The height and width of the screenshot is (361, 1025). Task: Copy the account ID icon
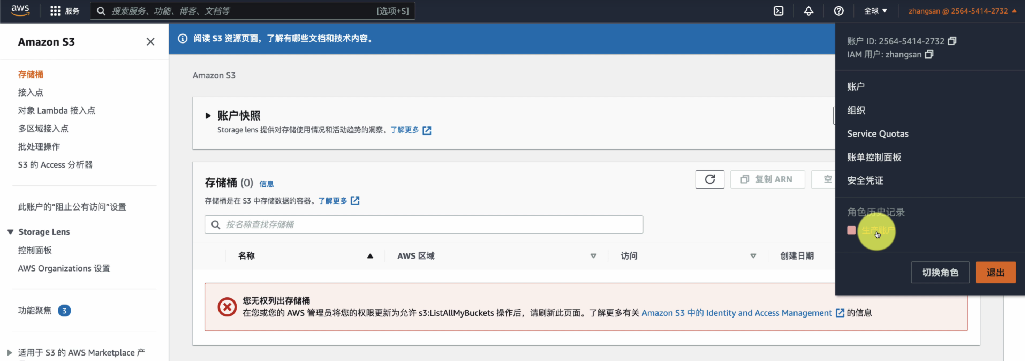[952, 41]
